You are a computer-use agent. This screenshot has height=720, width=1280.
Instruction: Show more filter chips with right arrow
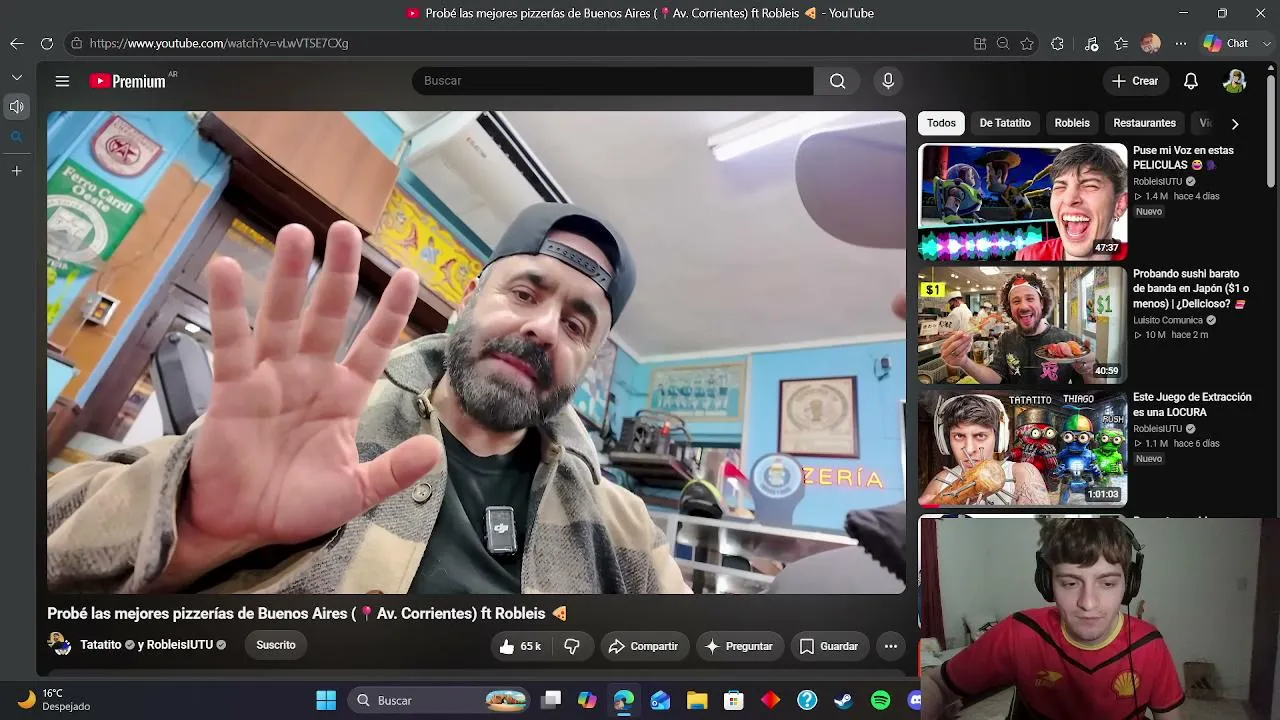click(x=1235, y=123)
